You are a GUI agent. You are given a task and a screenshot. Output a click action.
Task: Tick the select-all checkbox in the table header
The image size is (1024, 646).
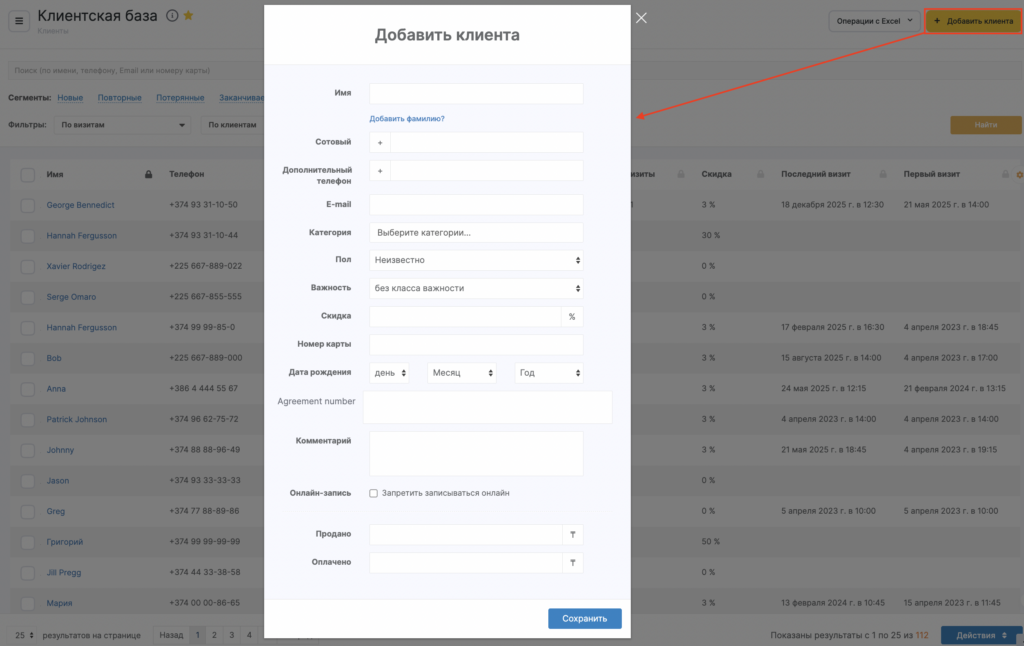pyautogui.click(x=27, y=175)
